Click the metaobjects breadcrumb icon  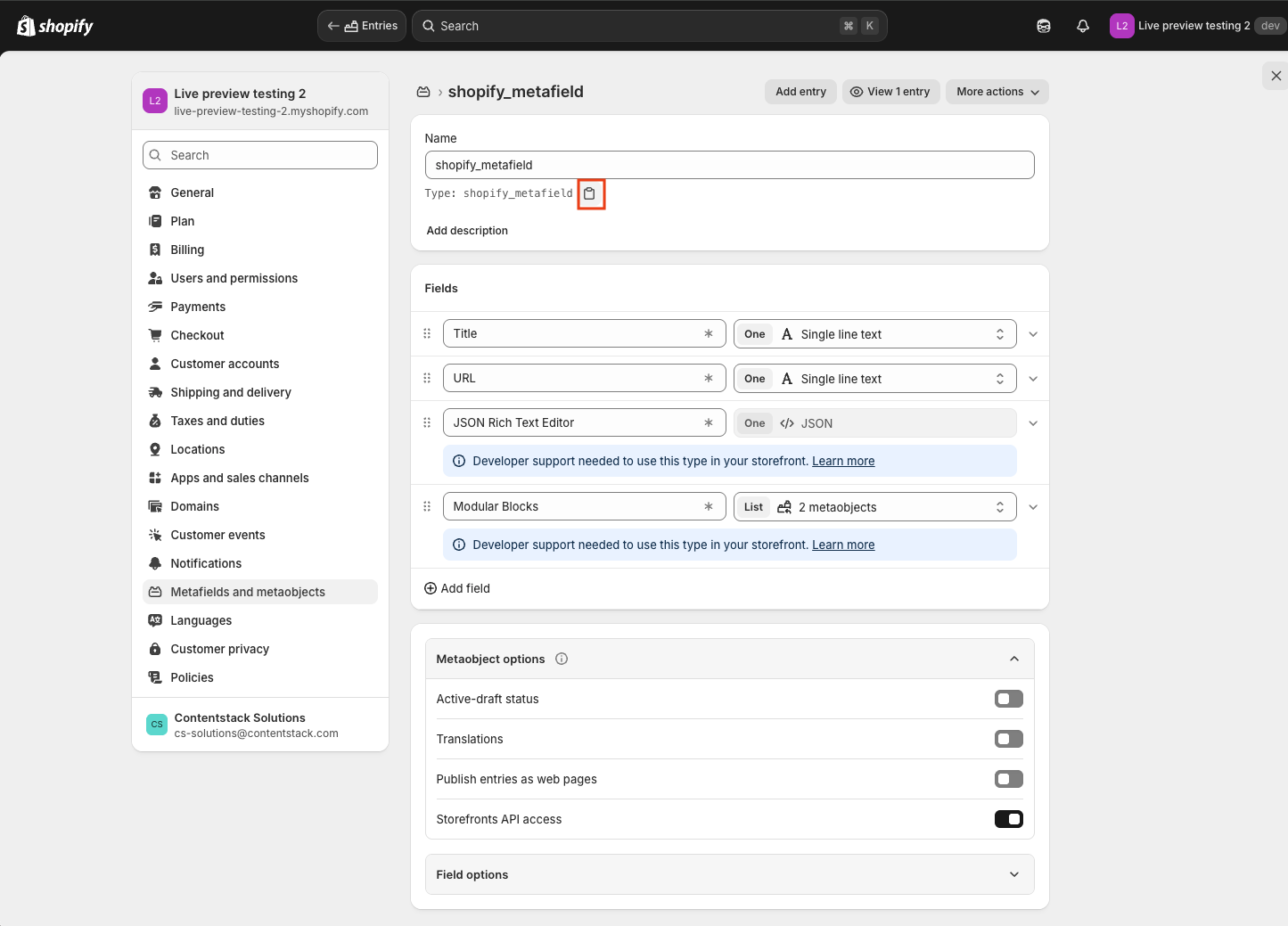pyautogui.click(x=424, y=92)
